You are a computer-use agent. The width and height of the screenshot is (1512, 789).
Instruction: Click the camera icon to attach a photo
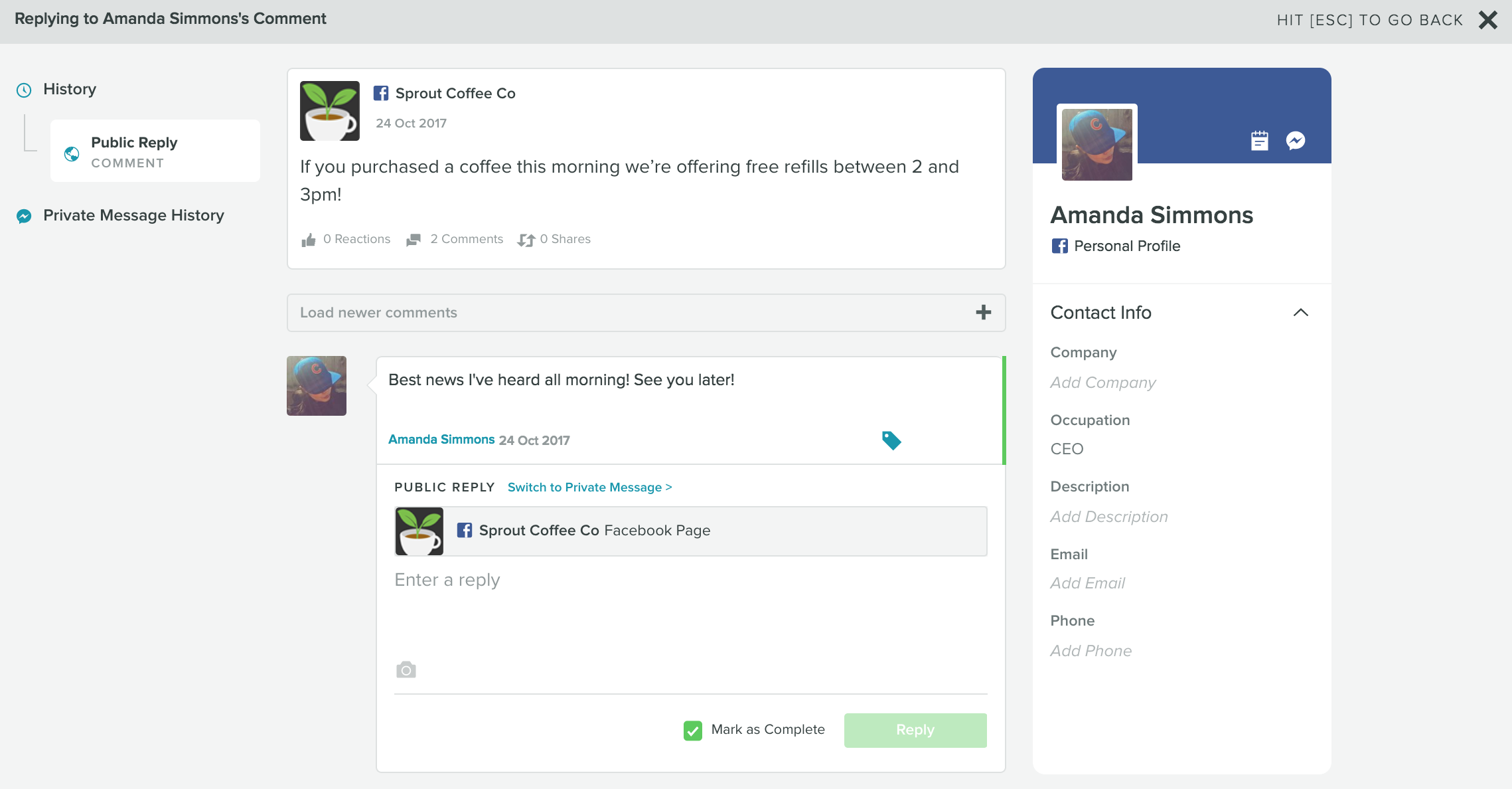tap(406, 669)
